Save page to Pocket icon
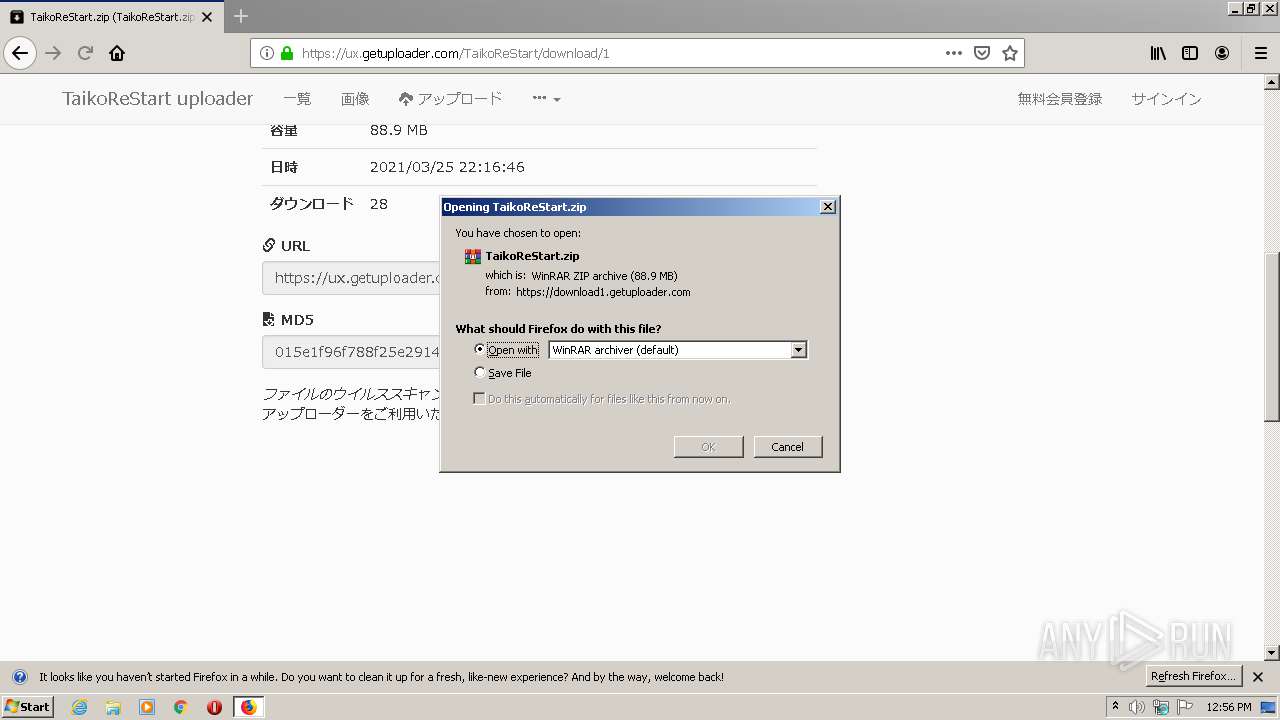The image size is (1280, 720). tap(982, 53)
